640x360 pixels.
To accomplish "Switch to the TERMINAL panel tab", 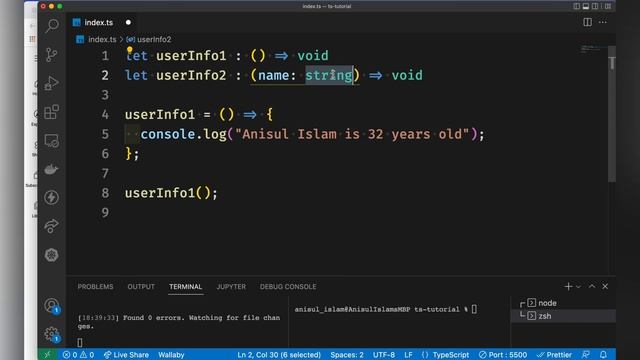I will click(186, 287).
